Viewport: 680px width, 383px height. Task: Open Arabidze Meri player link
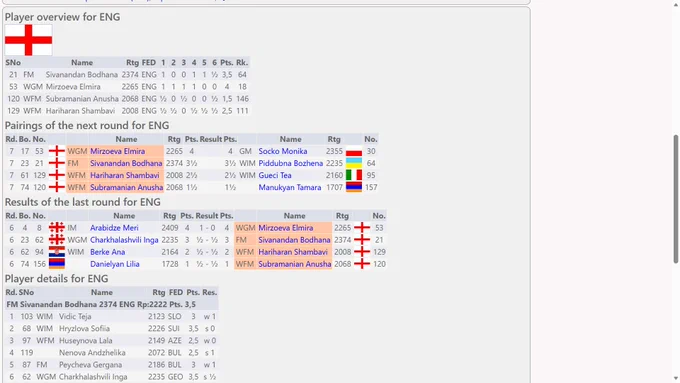[x=114, y=228]
